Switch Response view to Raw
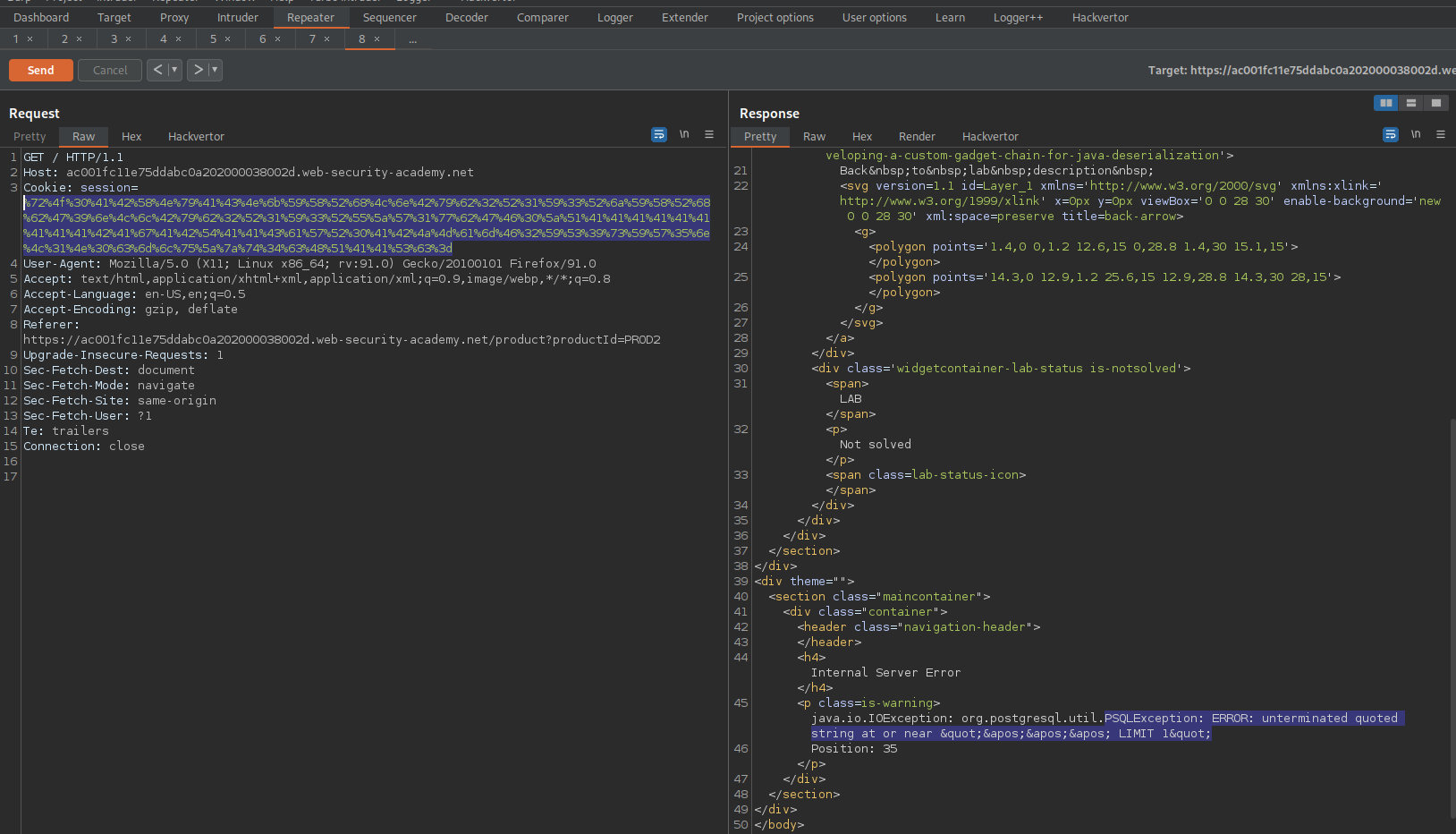 [x=814, y=136]
